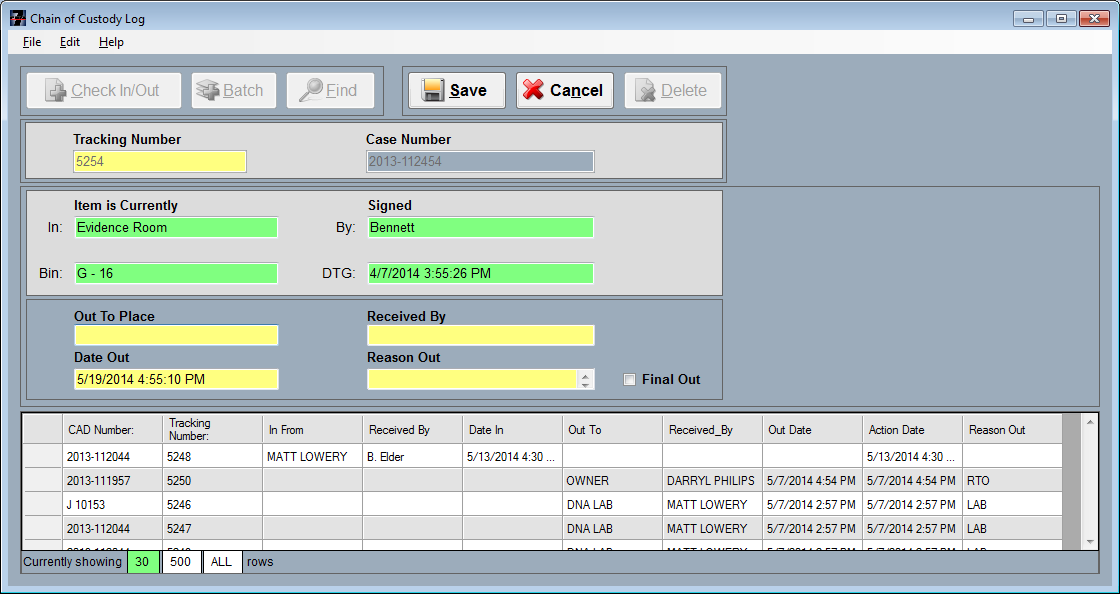
Task: Click the grid scrollbar down arrow
Action: [1091, 541]
